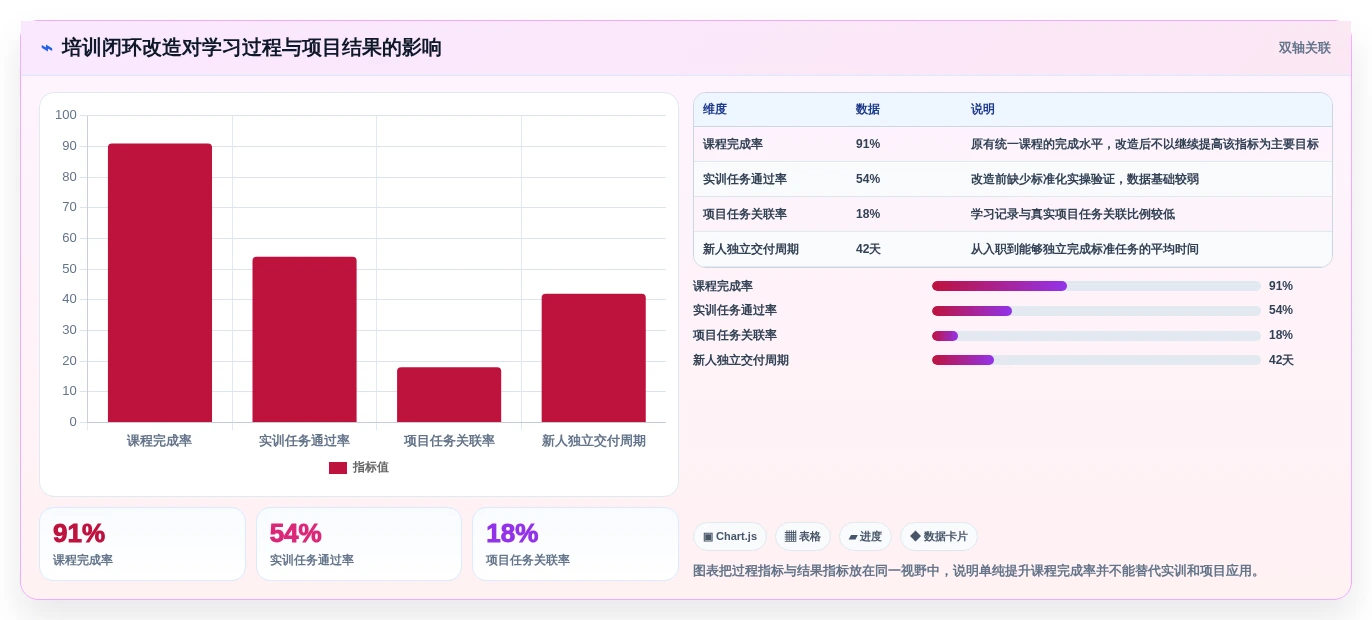Click the 实训任务通过率 54% progress bar
This screenshot has height=620, width=1372.
click(x=1096, y=311)
